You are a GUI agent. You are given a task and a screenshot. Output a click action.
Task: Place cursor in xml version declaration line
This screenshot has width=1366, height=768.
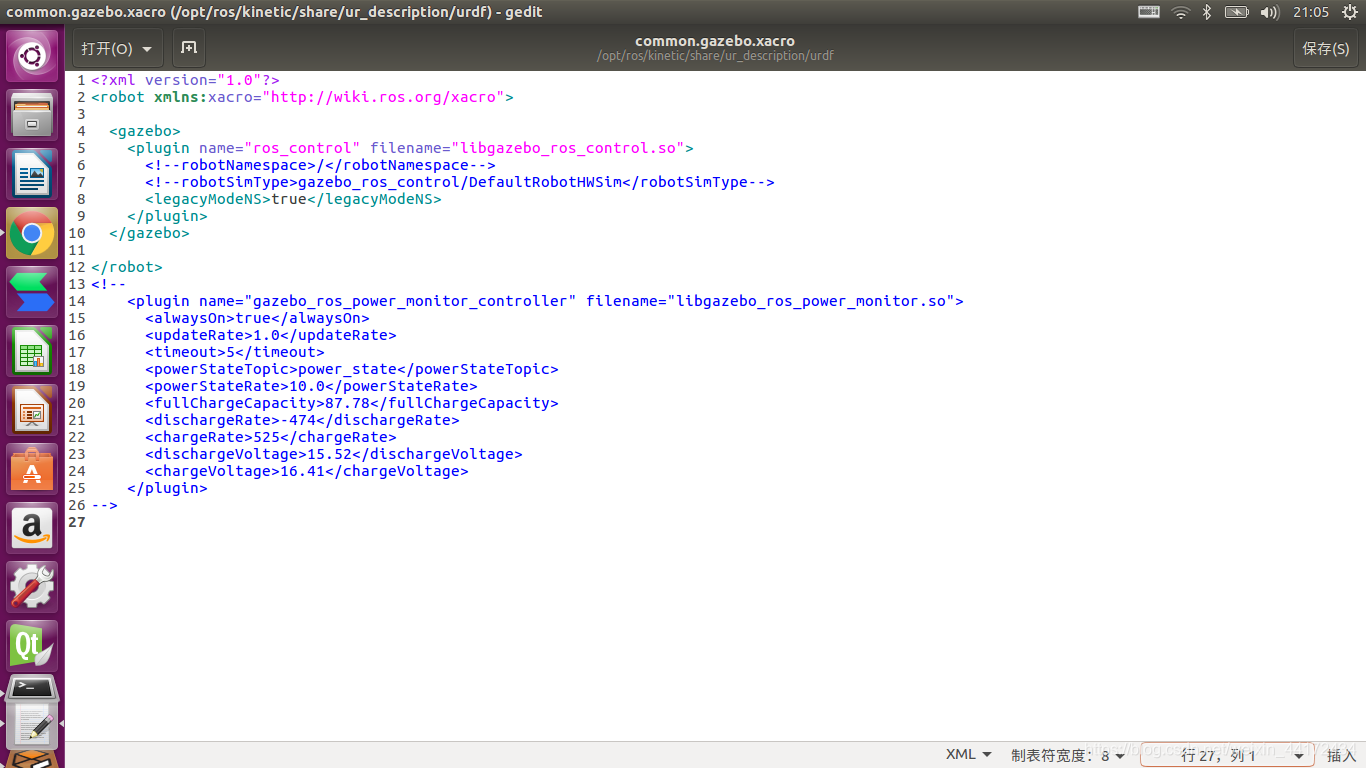pyautogui.click(x=185, y=80)
